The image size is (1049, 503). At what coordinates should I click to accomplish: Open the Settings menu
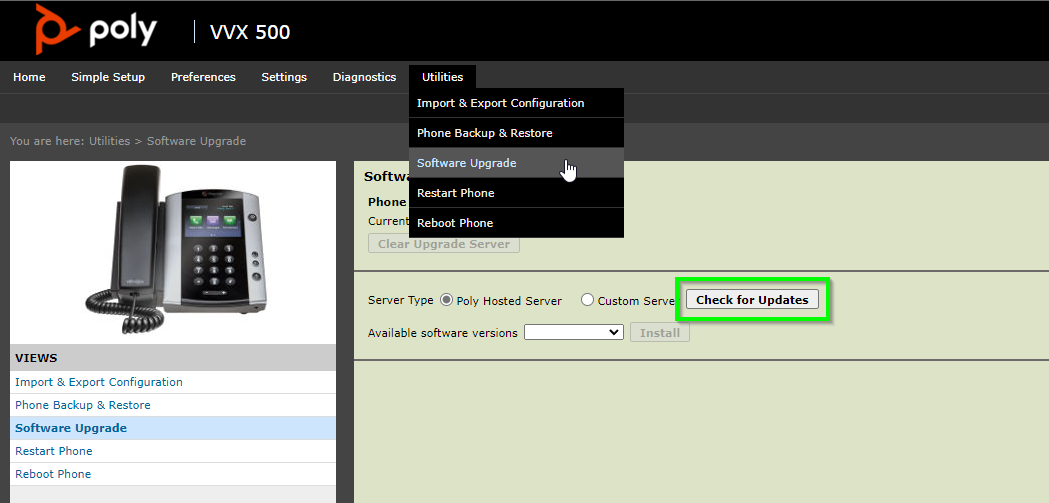click(284, 77)
